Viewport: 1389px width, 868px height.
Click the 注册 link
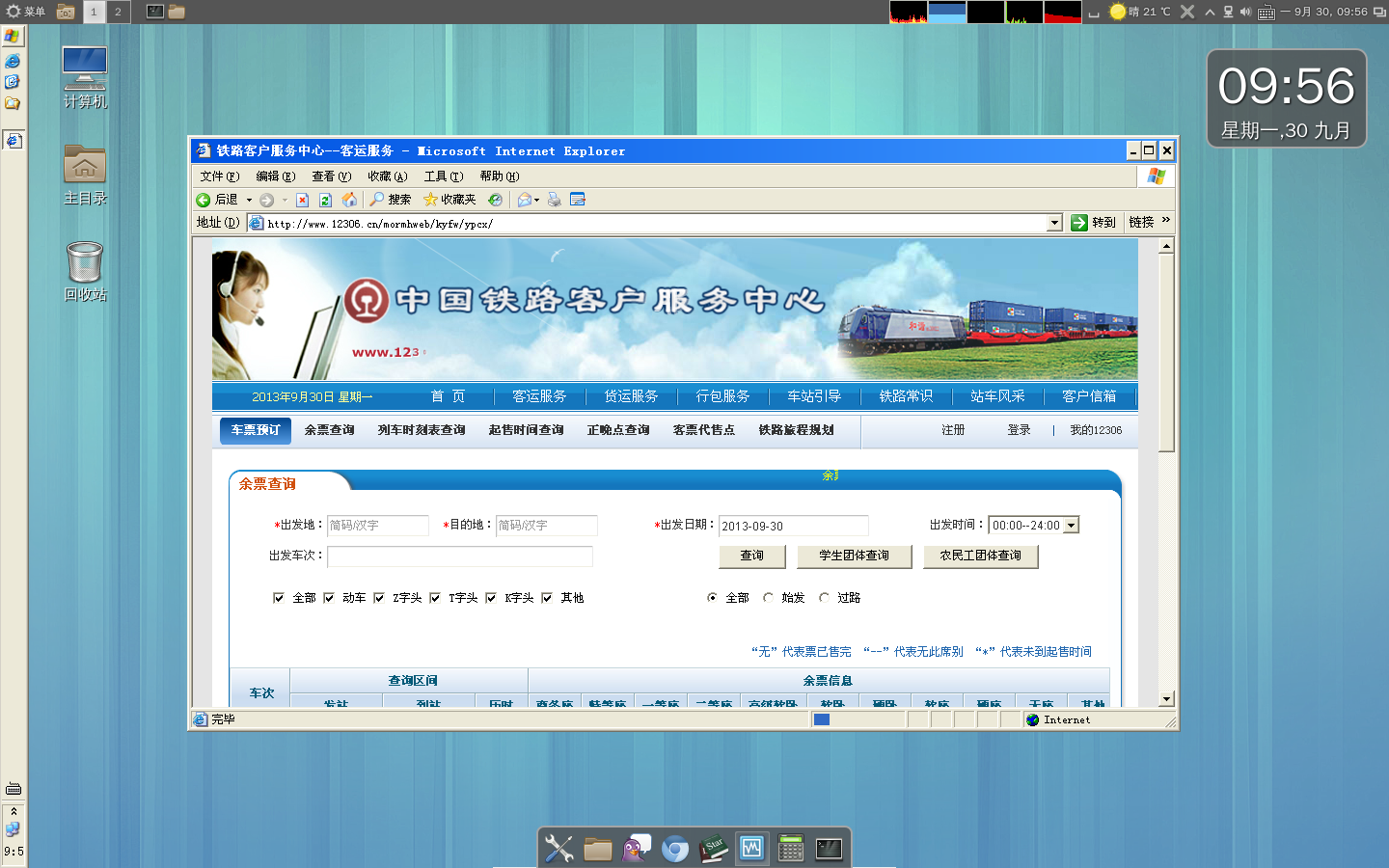point(953,430)
